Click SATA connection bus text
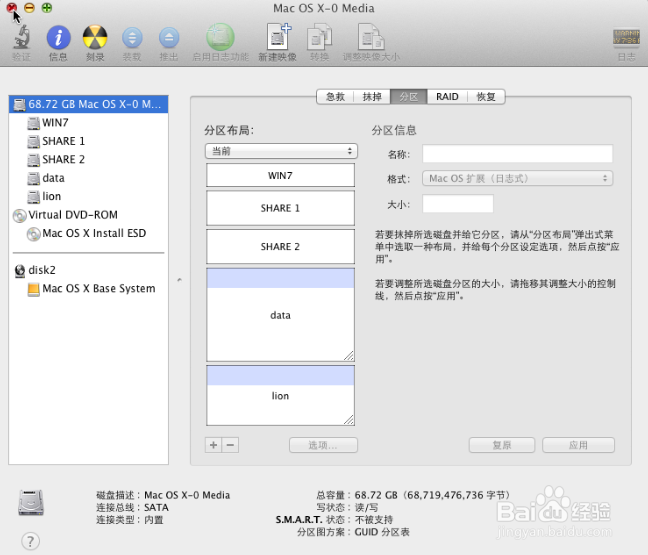648x555 pixels. (156, 507)
